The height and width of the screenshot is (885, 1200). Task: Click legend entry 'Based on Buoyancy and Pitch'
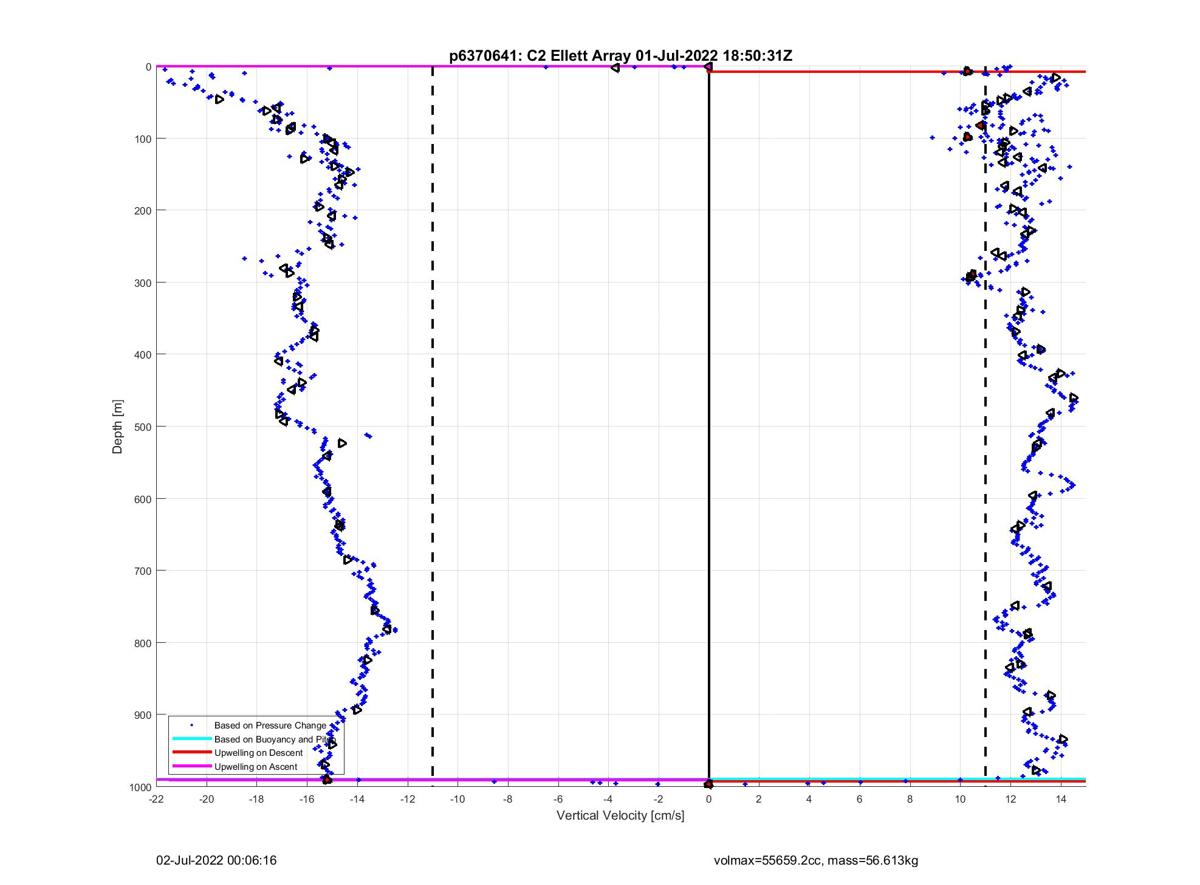coord(273,739)
